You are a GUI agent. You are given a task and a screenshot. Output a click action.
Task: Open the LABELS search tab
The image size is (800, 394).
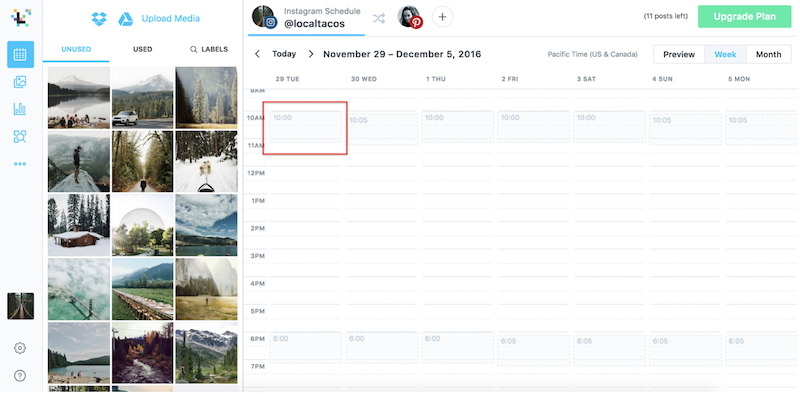pos(209,50)
